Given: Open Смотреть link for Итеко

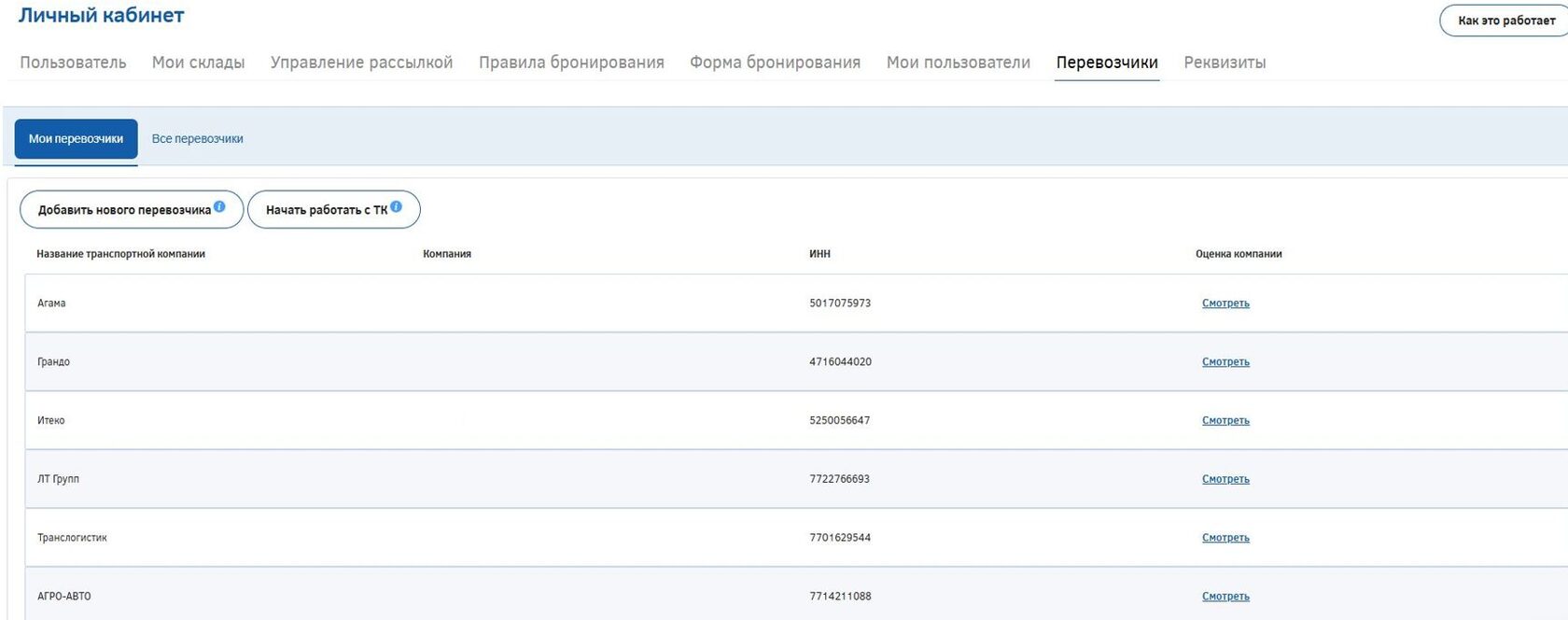Looking at the screenshot, I should 1225,421.
